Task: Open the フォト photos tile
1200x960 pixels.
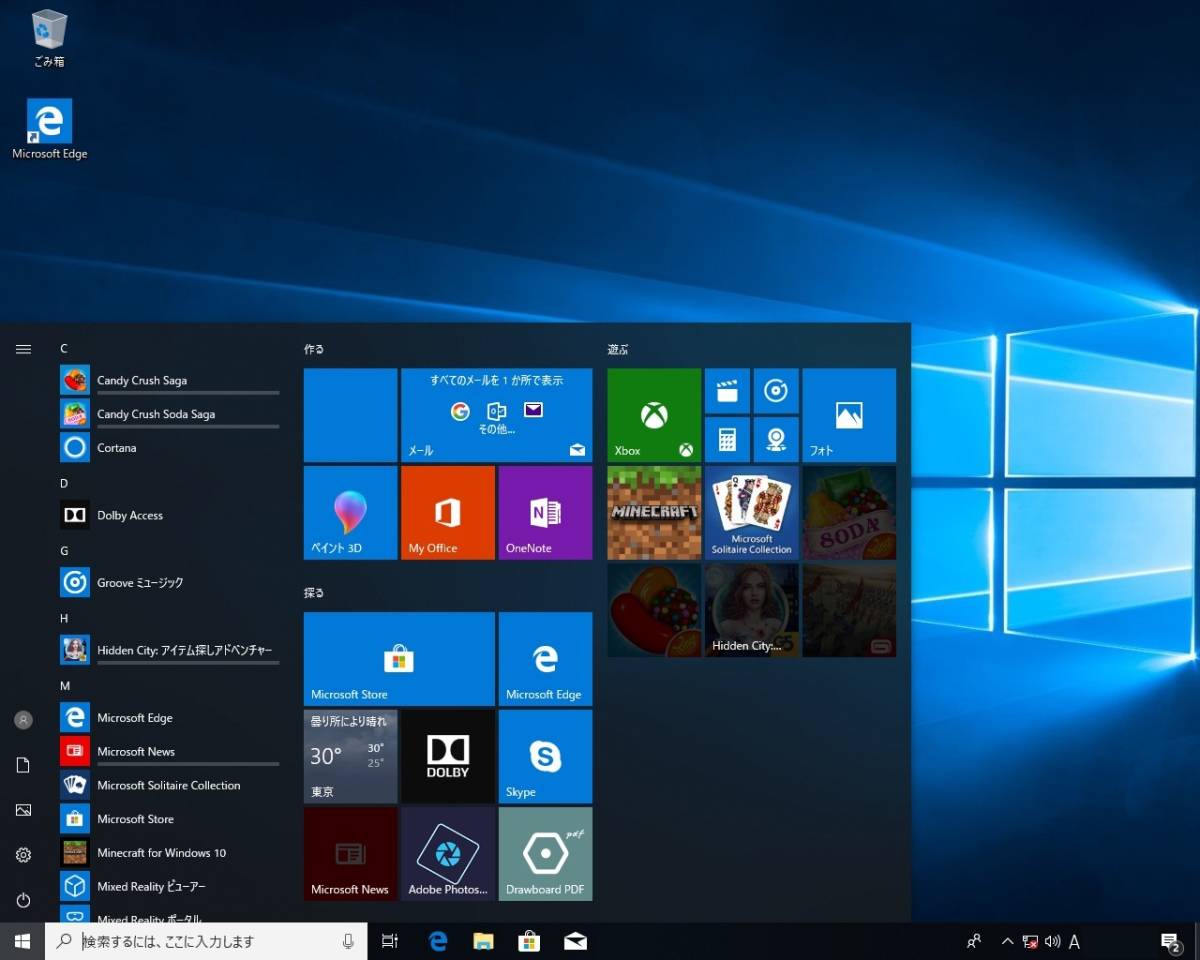Action: (849, 415)
